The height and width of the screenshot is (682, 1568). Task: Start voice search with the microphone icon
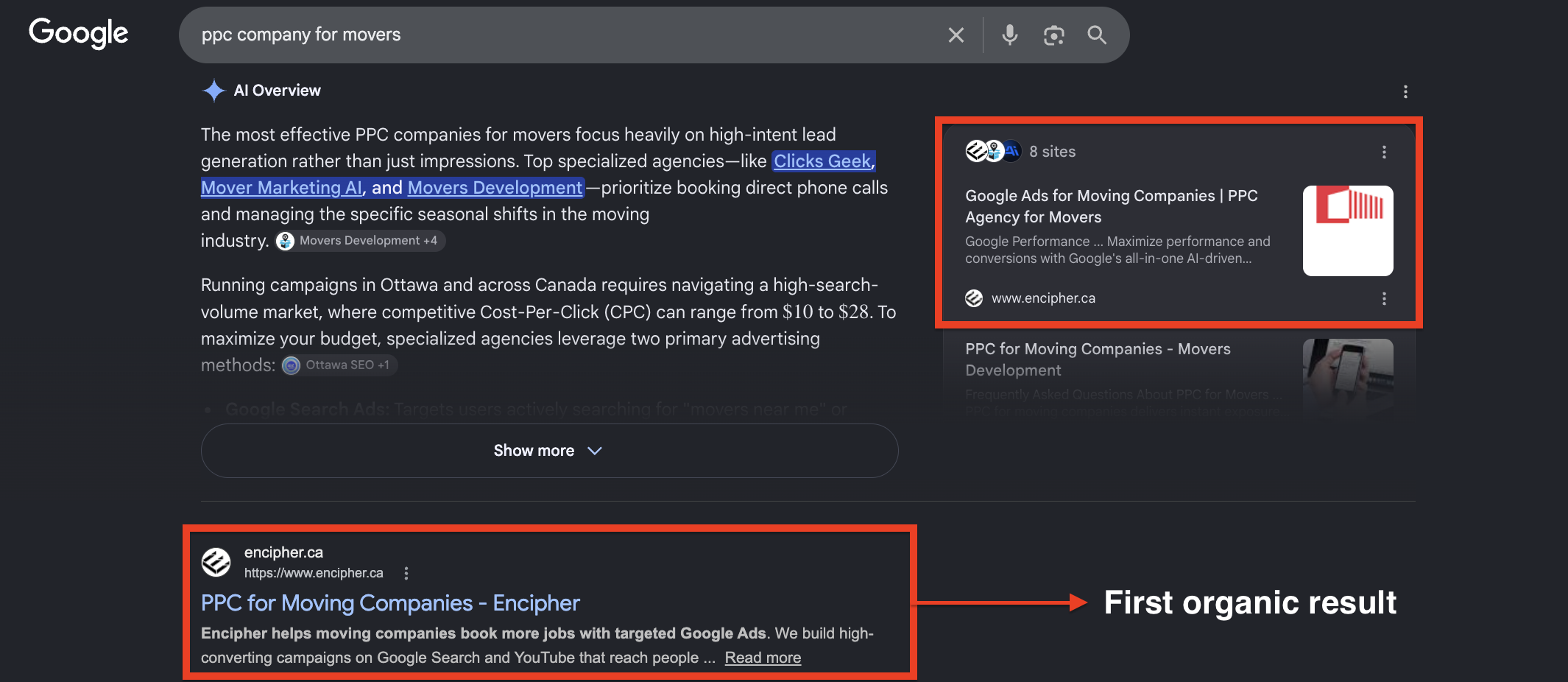1010,35
